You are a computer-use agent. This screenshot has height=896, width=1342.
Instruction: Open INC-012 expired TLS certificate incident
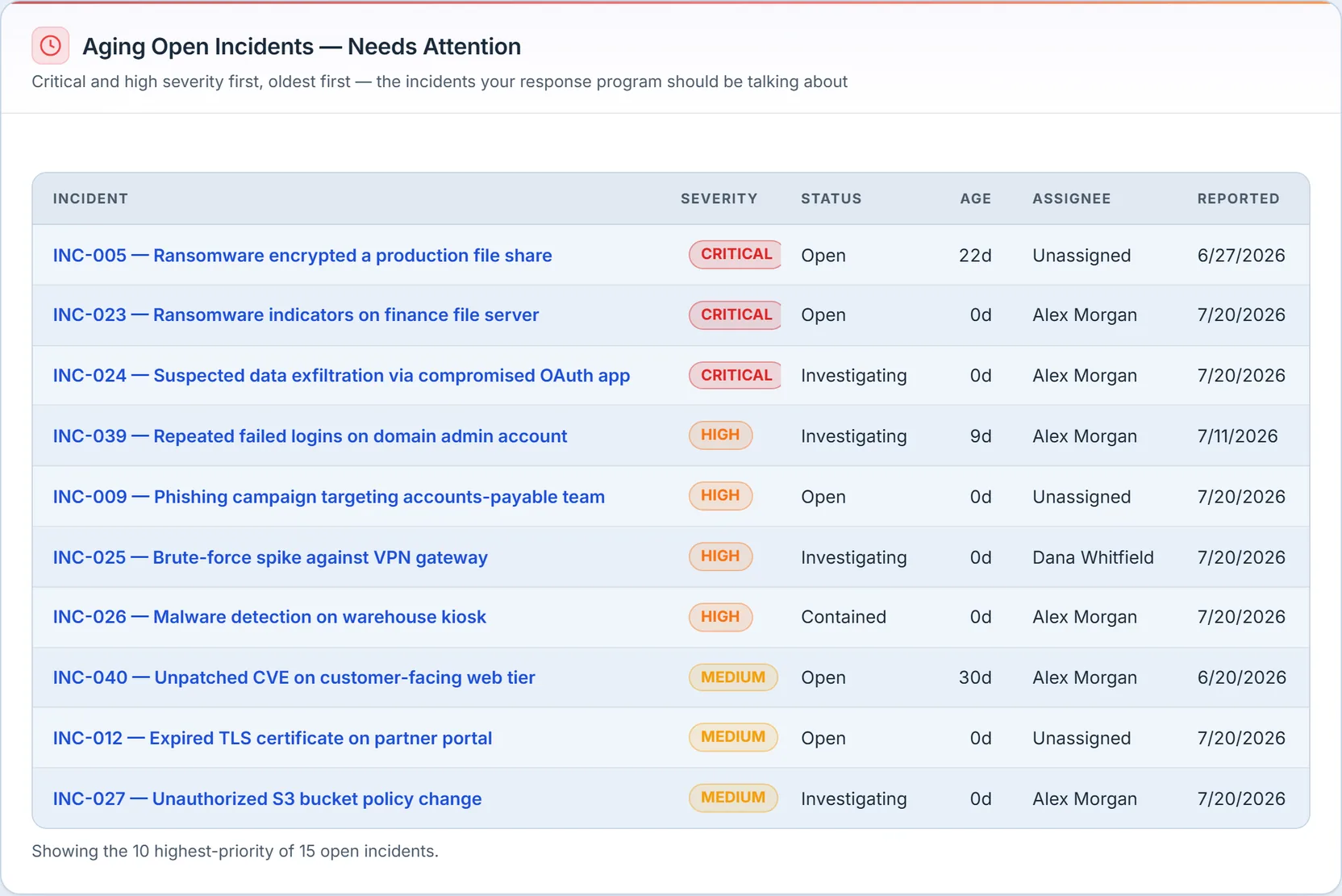[273, 738]
